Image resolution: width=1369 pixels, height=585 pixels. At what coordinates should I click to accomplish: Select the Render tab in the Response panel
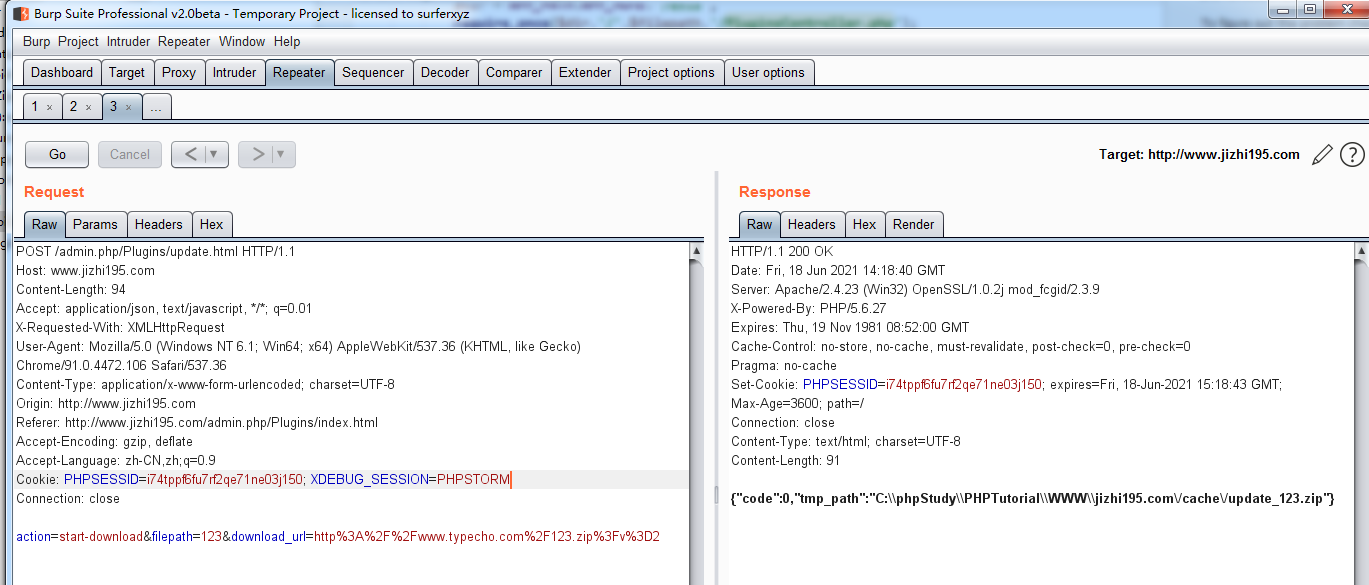[914, 224]
